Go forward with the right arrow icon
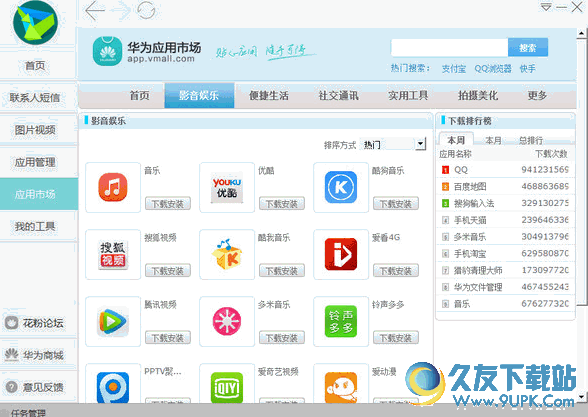 [x=120, y=10]
